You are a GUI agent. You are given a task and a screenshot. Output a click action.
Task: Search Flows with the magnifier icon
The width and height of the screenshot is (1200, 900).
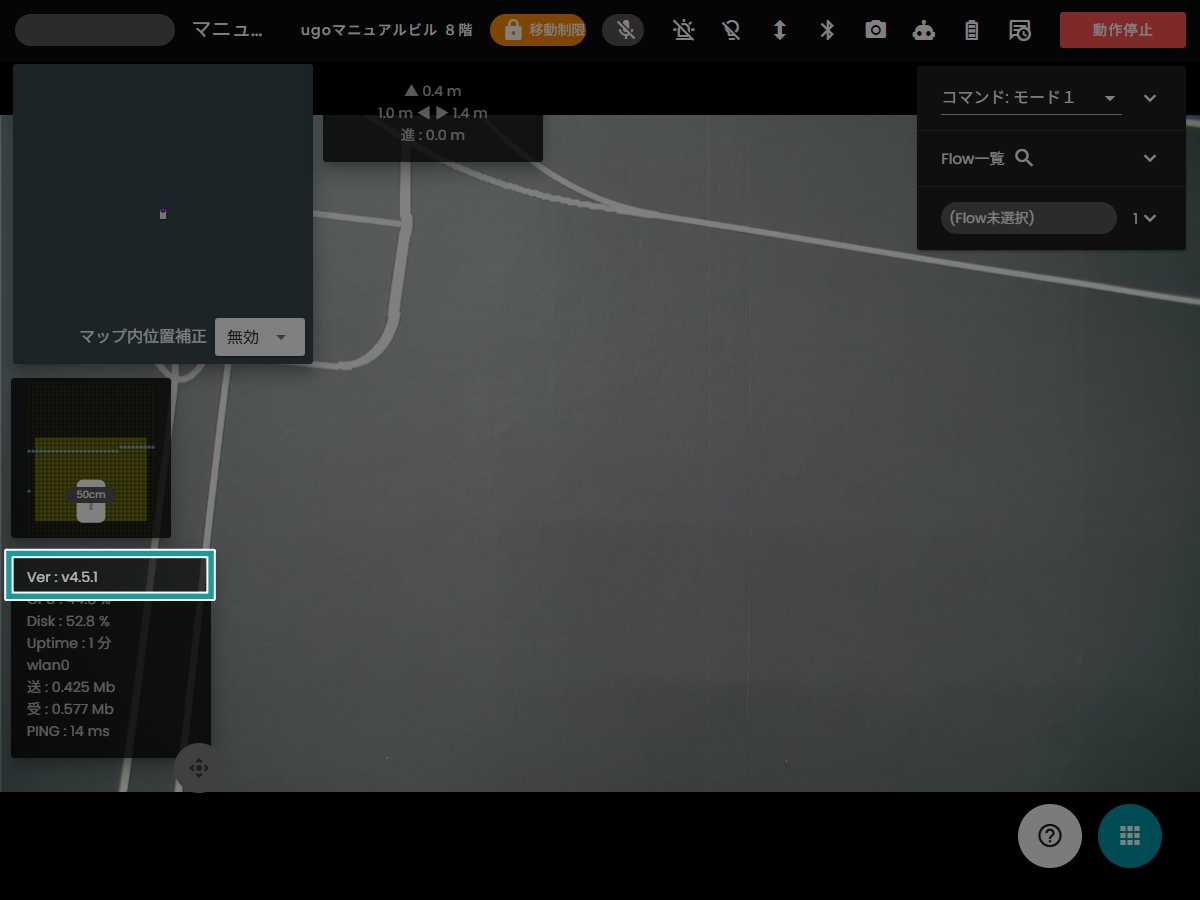tap(1024, 158)
